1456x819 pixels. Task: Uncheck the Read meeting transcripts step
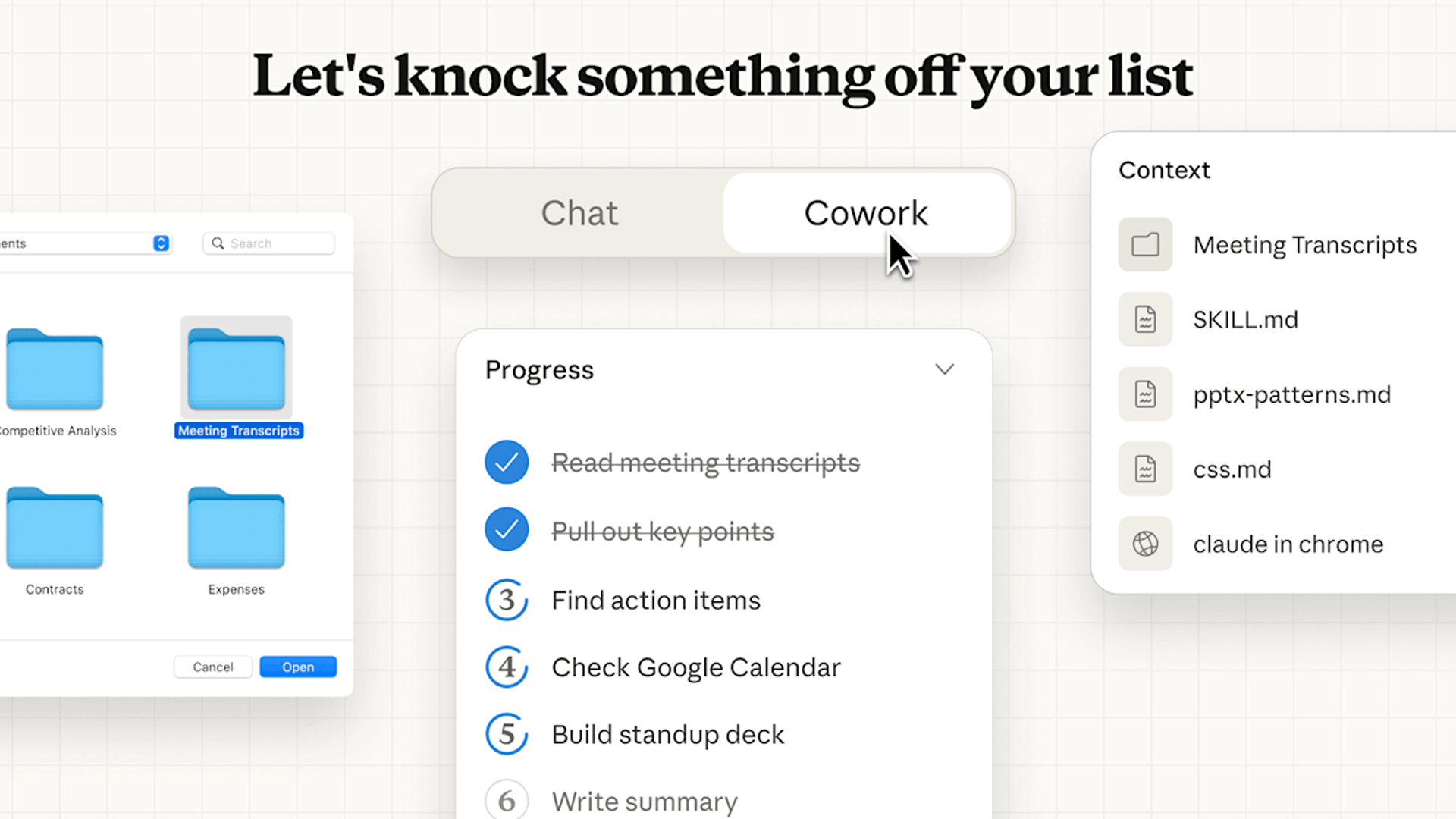[x=507, y=462]
